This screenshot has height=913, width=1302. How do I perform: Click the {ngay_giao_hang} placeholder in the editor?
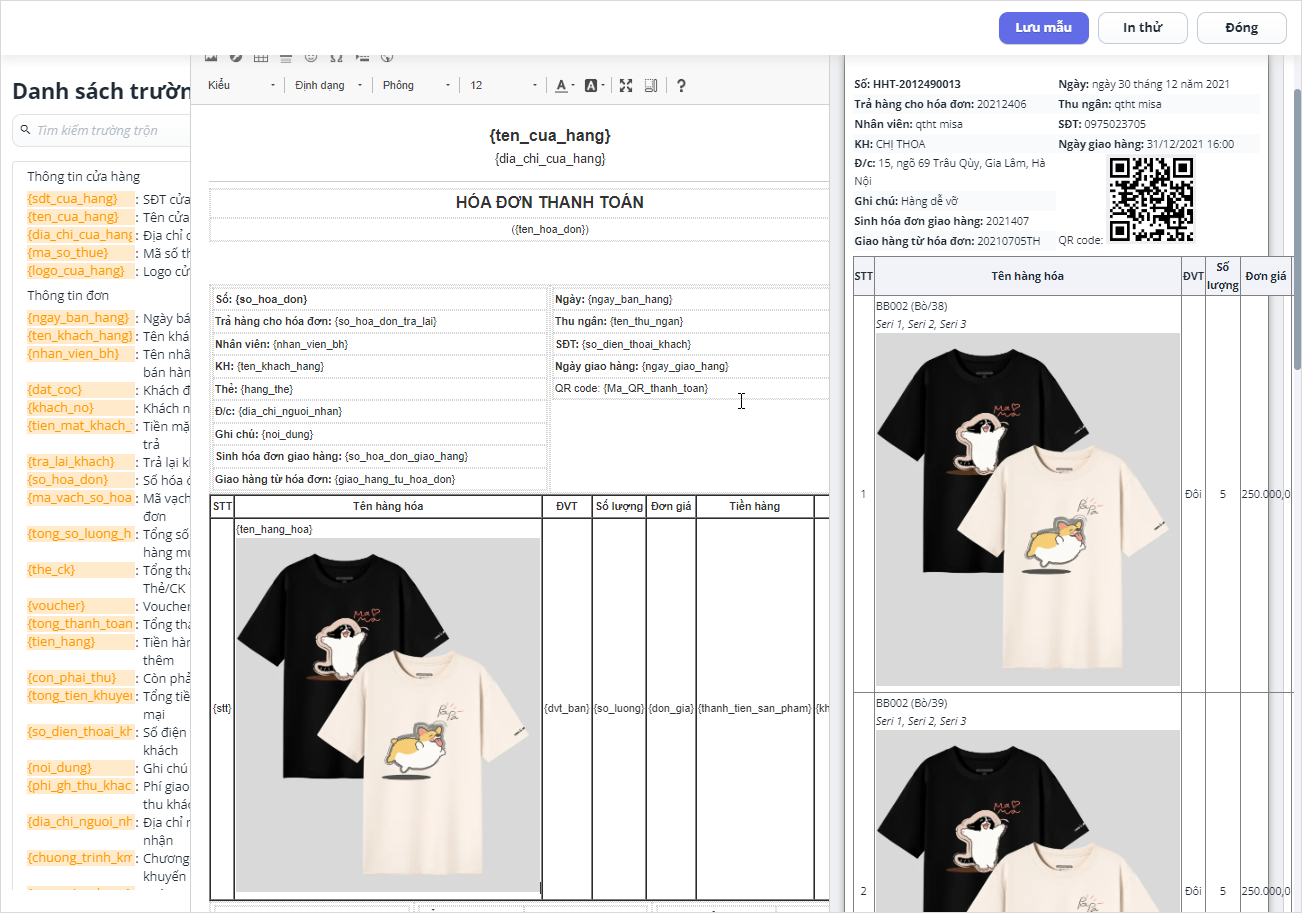685,366
